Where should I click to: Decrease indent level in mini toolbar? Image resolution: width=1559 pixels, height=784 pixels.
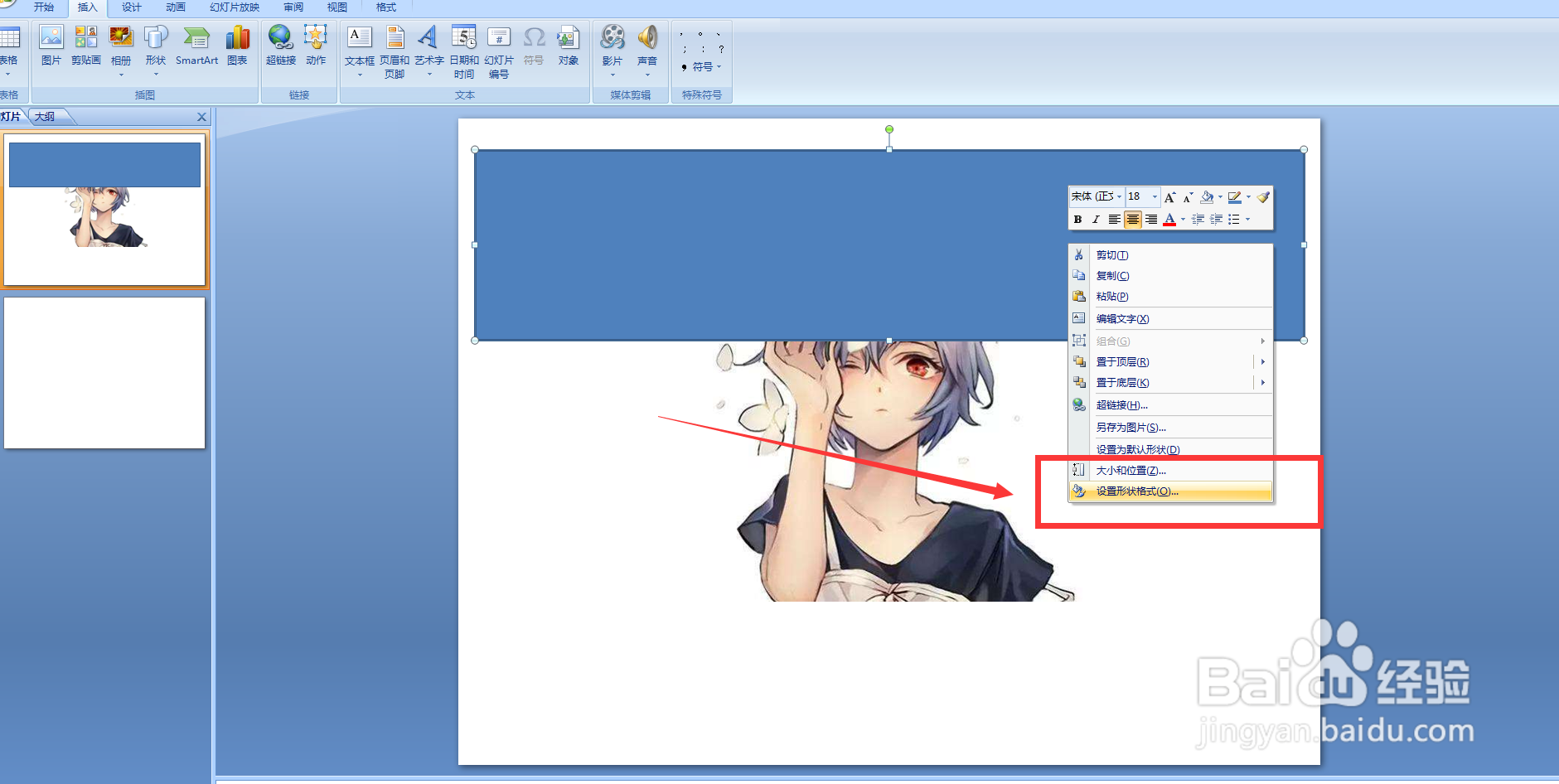(1198, 220)
